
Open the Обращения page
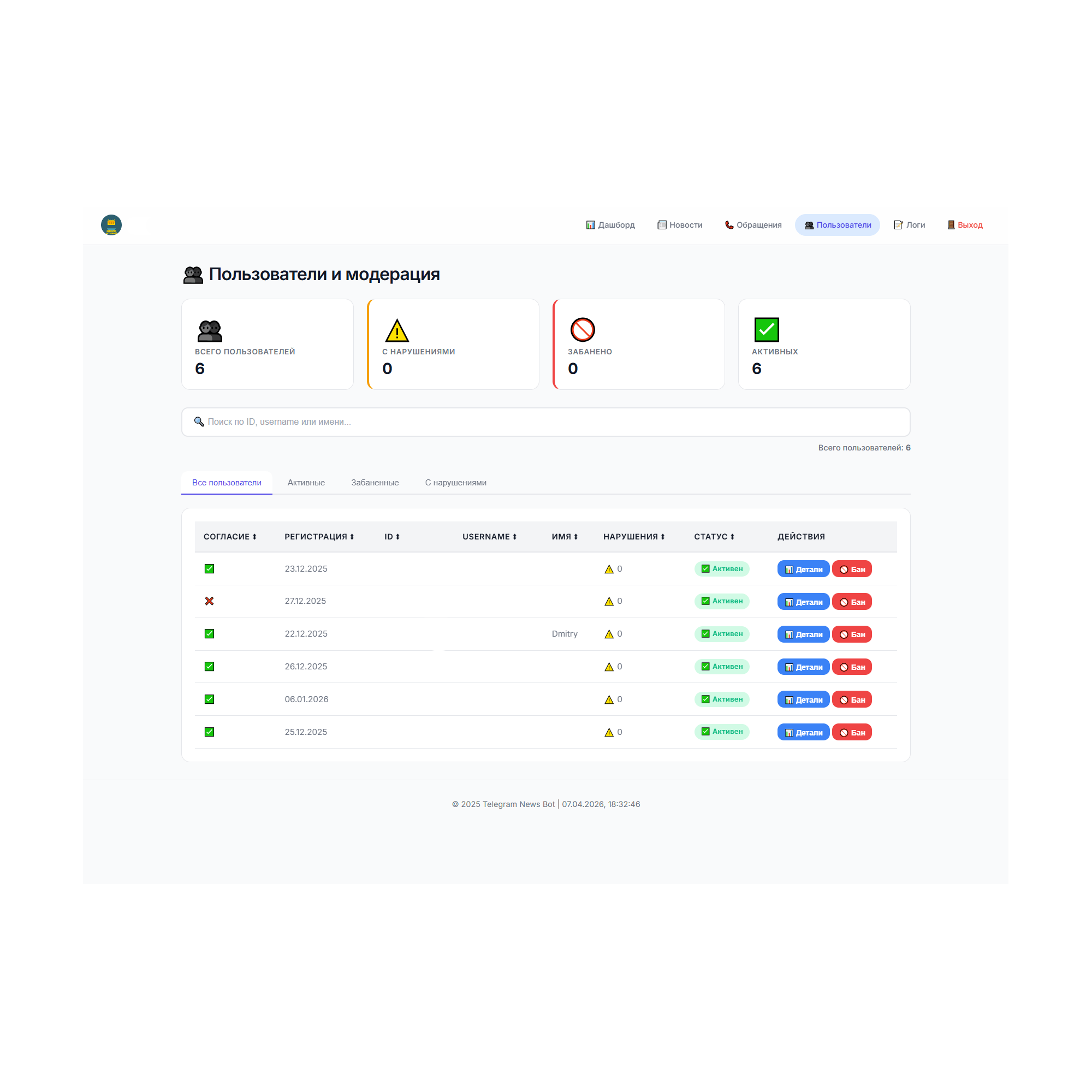click(753, 225)
